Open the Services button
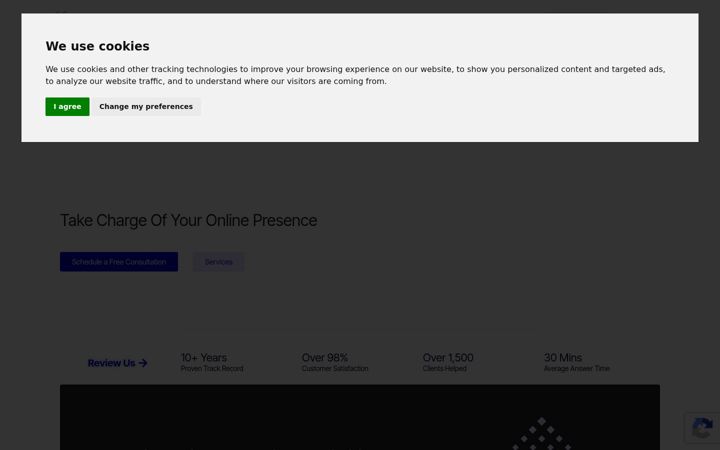The image size is (720, 450). (x=219, y=262)
